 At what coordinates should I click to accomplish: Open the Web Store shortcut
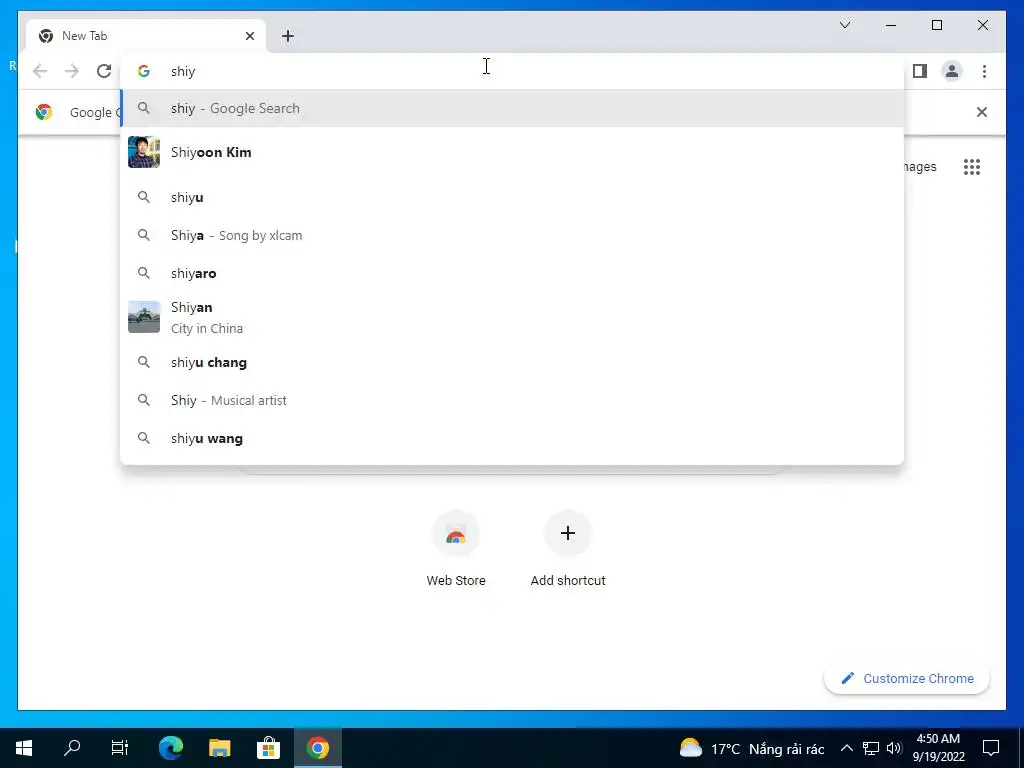(456, 550)
